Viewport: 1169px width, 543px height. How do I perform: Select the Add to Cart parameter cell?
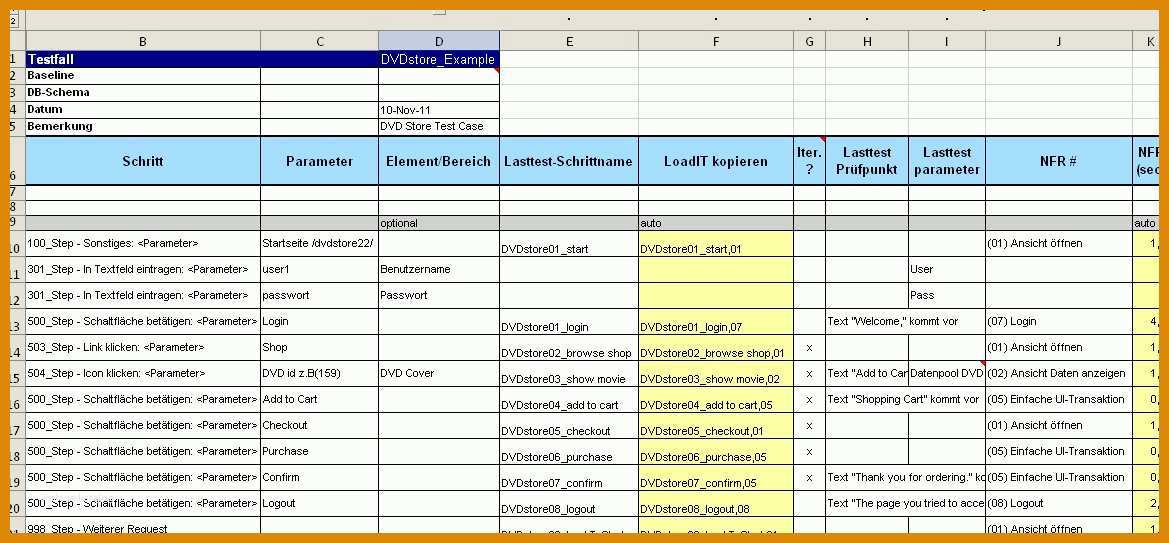(x=320, y=400)
